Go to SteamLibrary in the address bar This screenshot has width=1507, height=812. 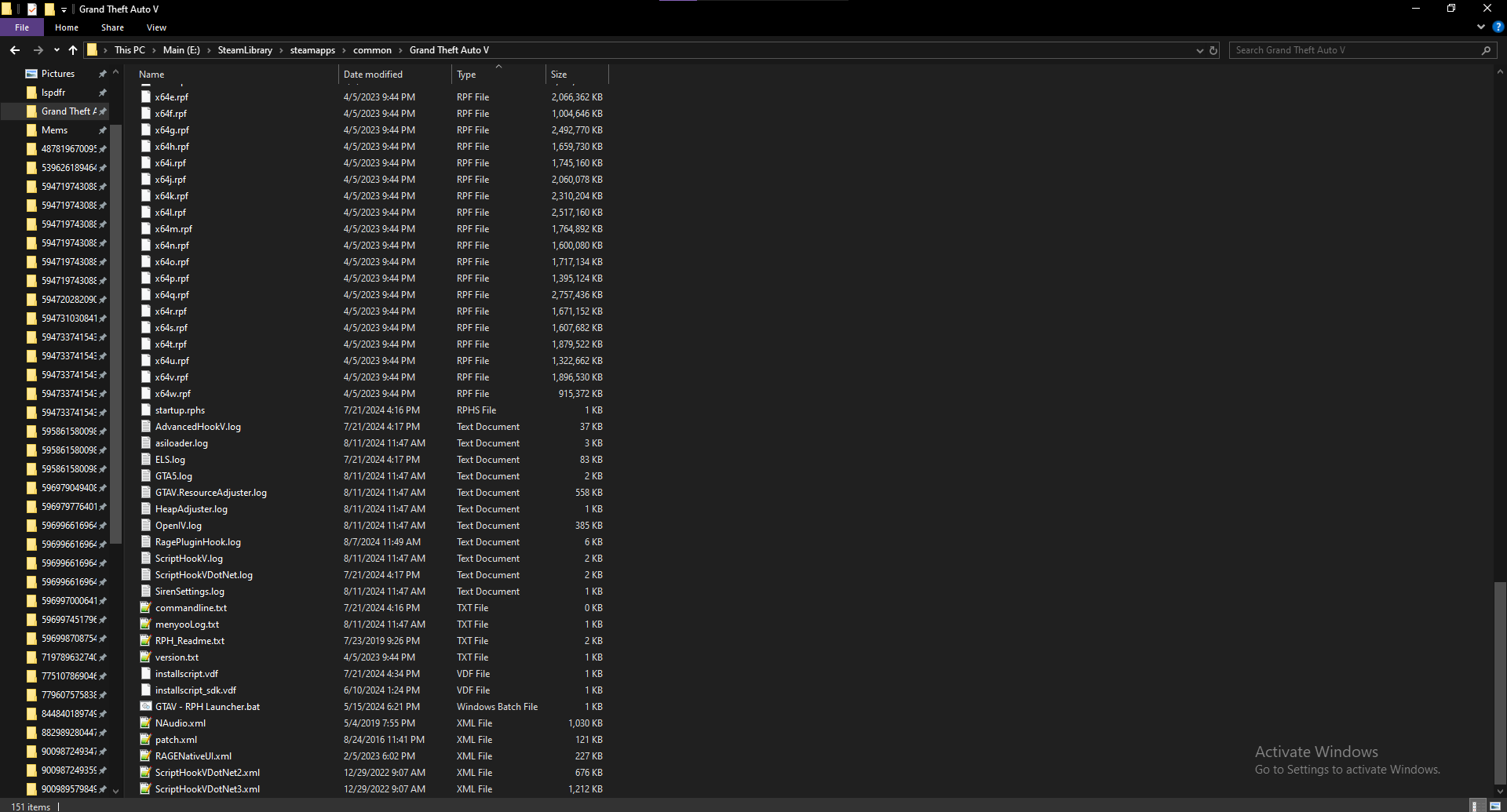tap(245, 50)
